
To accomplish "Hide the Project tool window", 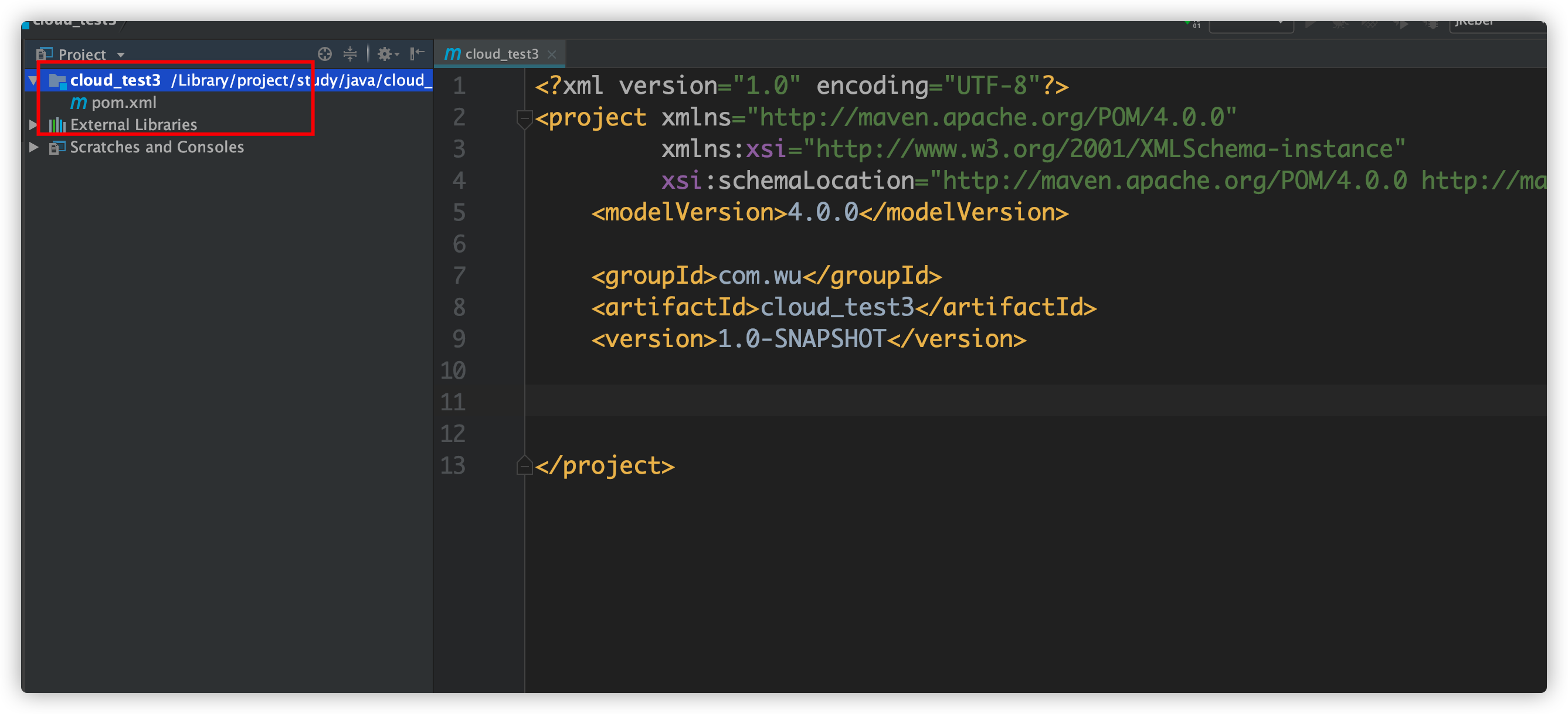I will click(417, 54).
